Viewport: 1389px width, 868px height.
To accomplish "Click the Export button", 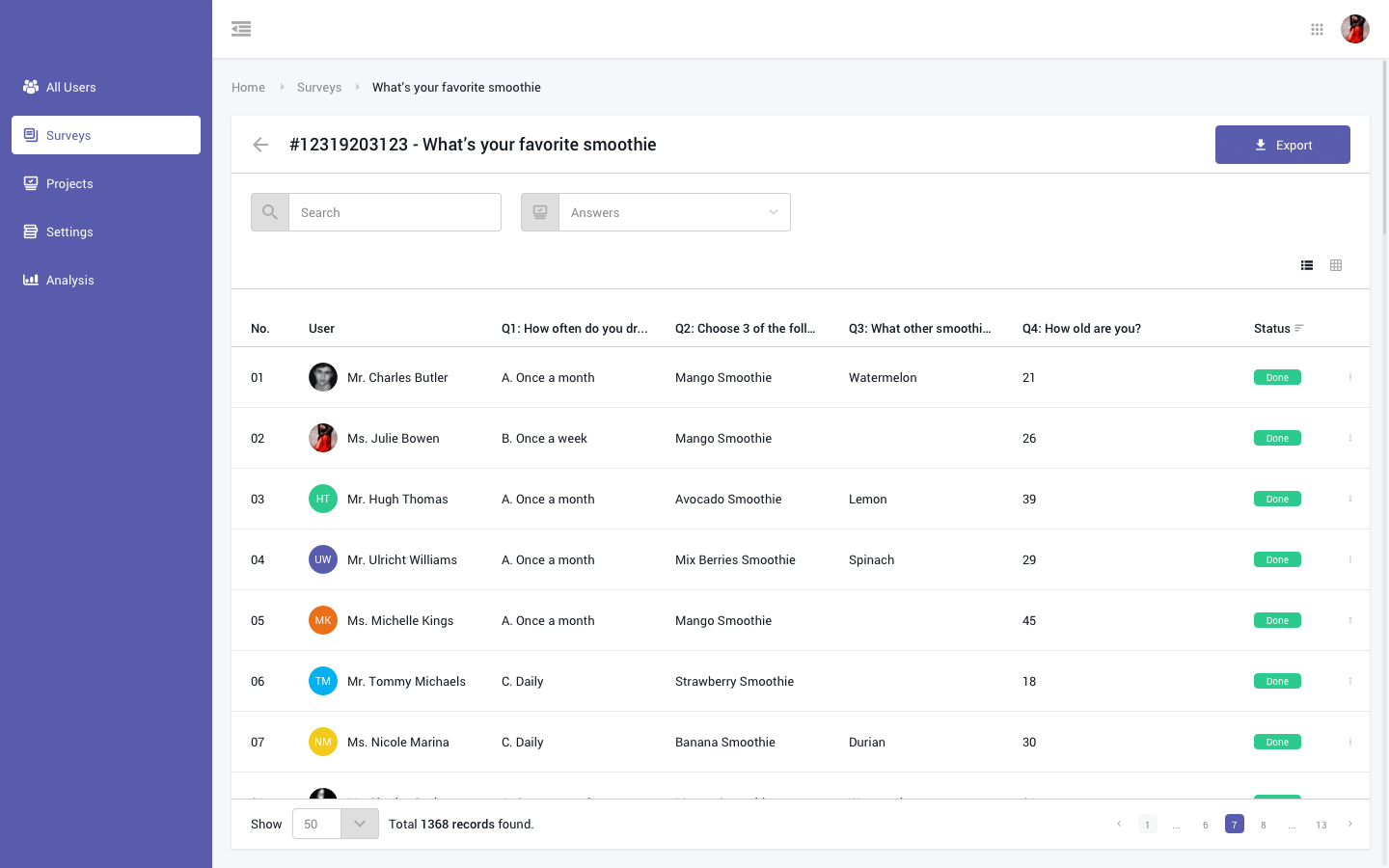I will [x=1282, y=145].
